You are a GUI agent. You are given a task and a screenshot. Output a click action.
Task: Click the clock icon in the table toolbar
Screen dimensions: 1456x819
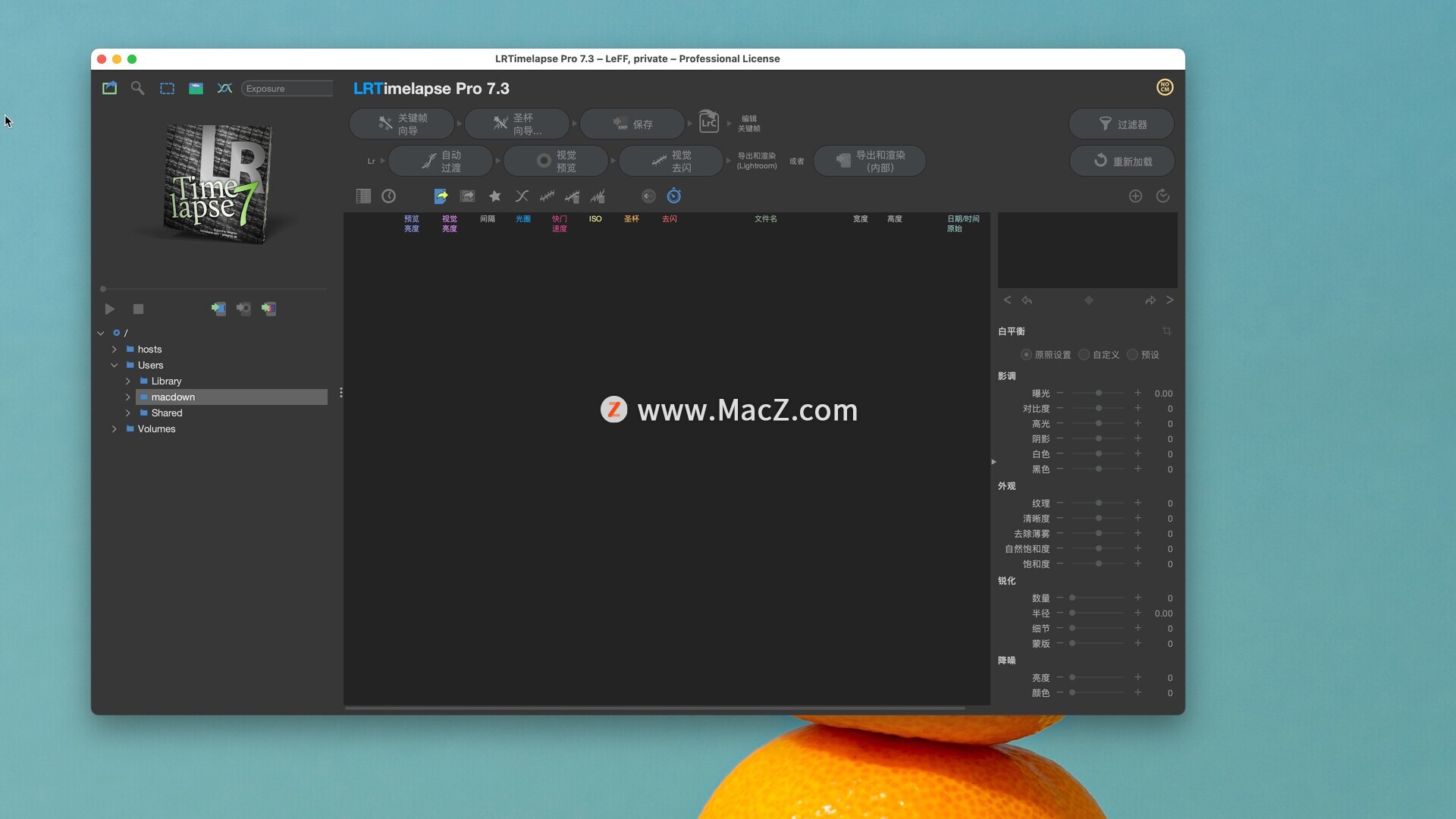388,196
